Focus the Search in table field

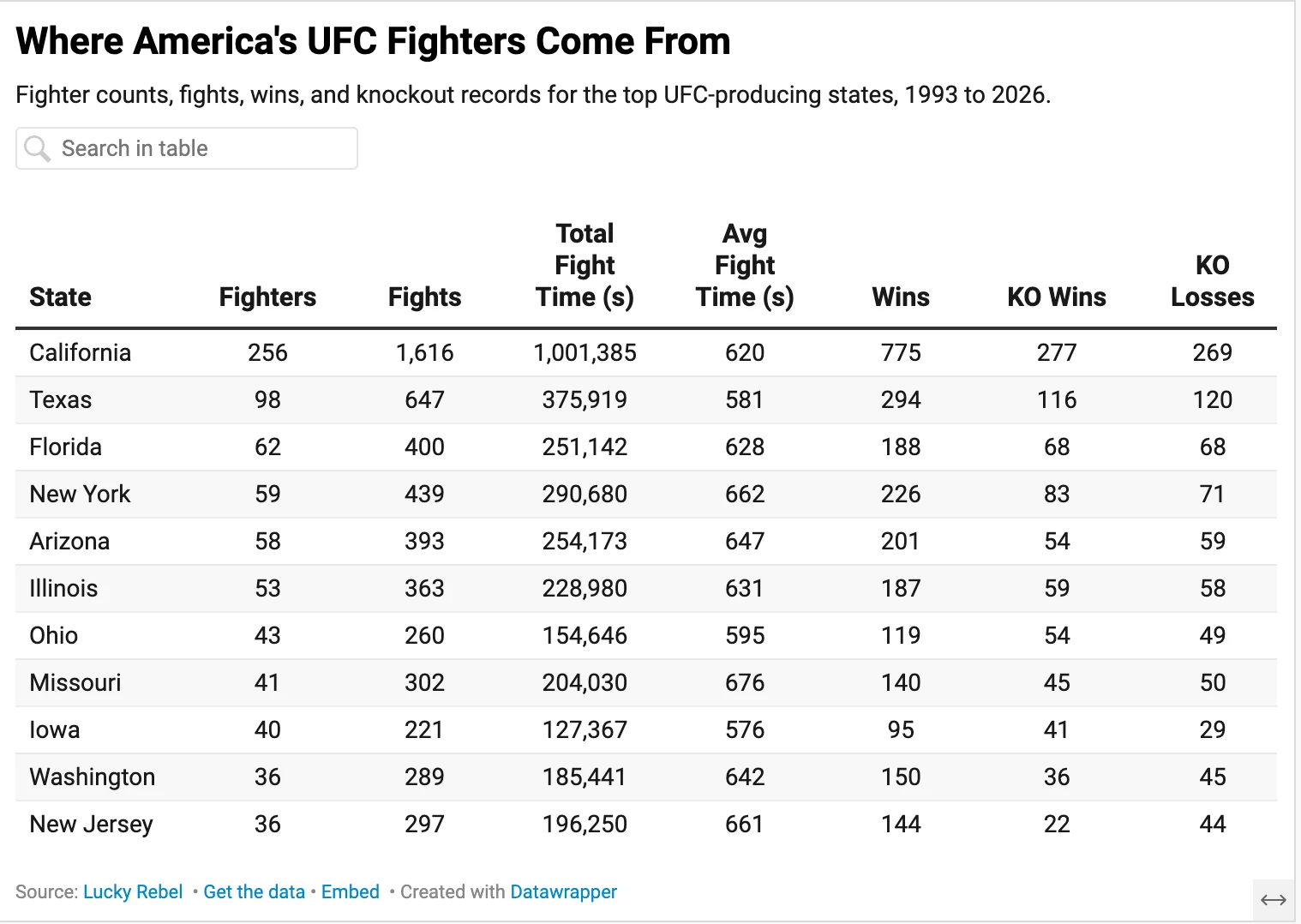click(187, 148)
